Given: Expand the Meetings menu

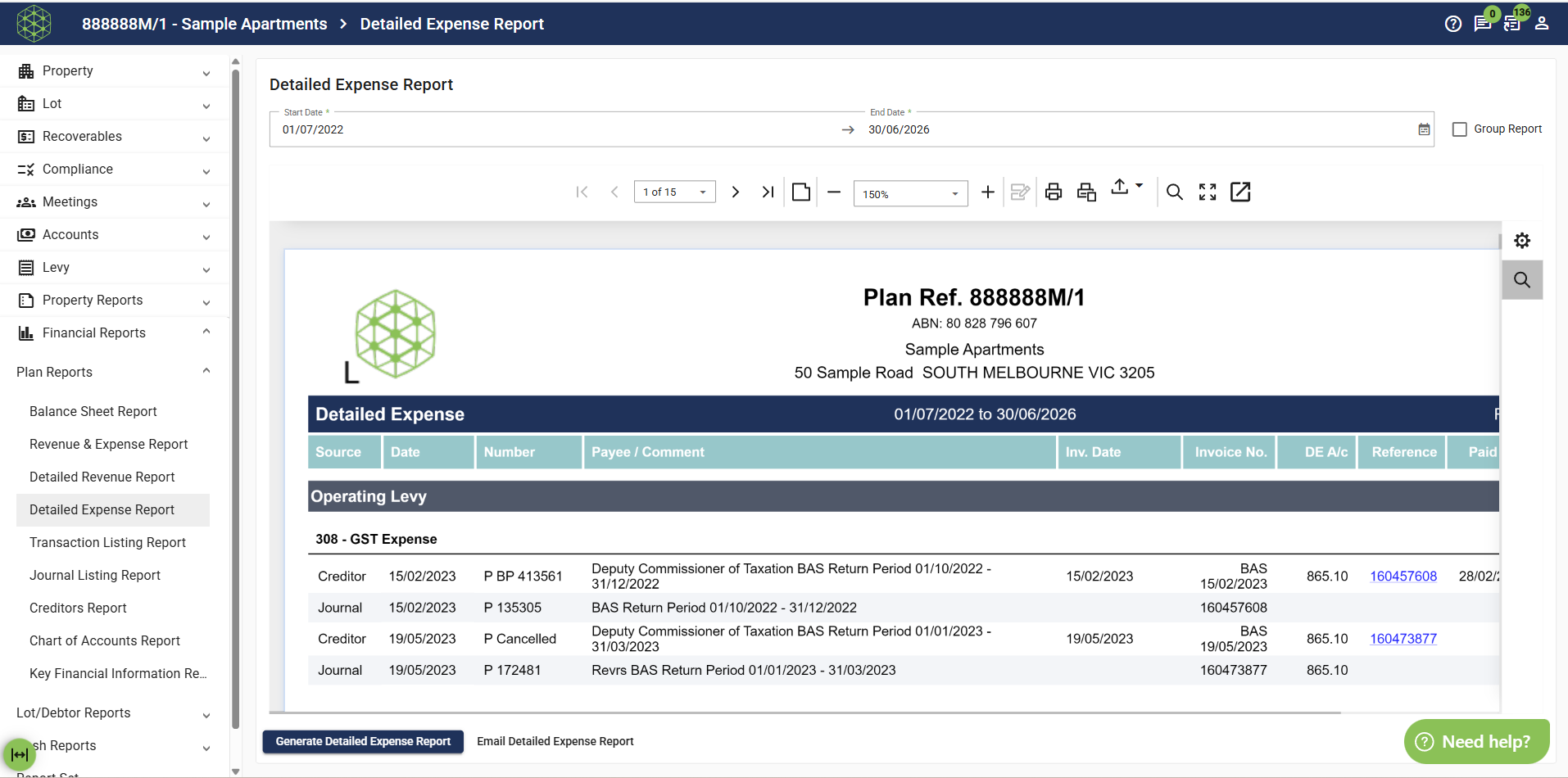Looking at the screenshot, I should (x=115, y=202).
